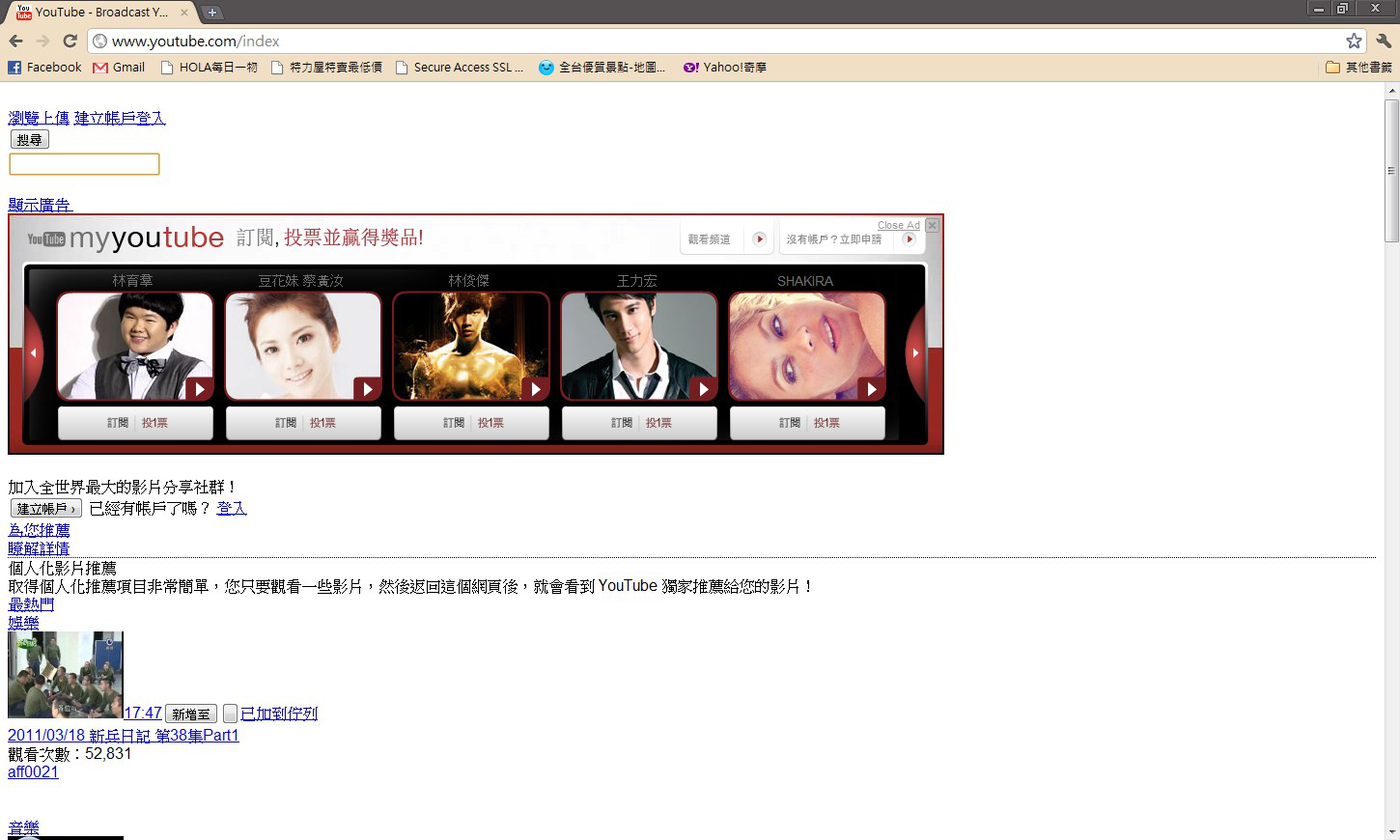Open the HOLA每日一物 bookmark
This screenshot has height=840, width=1400.
[209, 68]
